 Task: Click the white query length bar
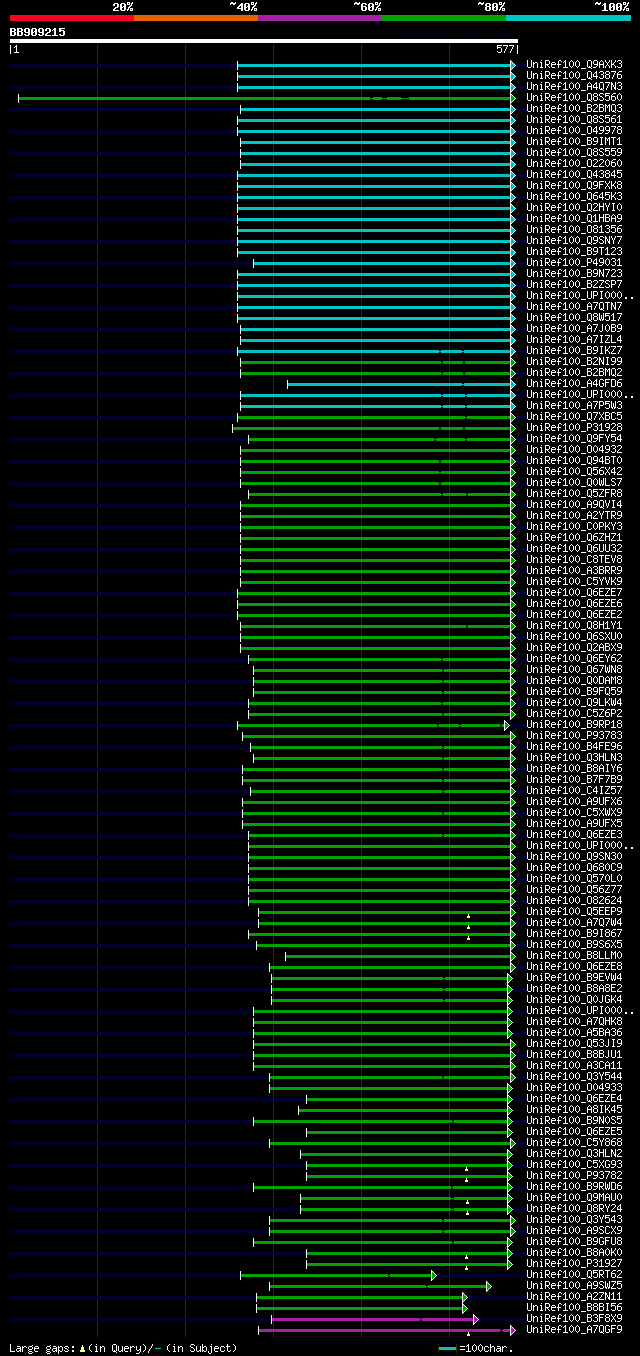[x=264, y=41]
